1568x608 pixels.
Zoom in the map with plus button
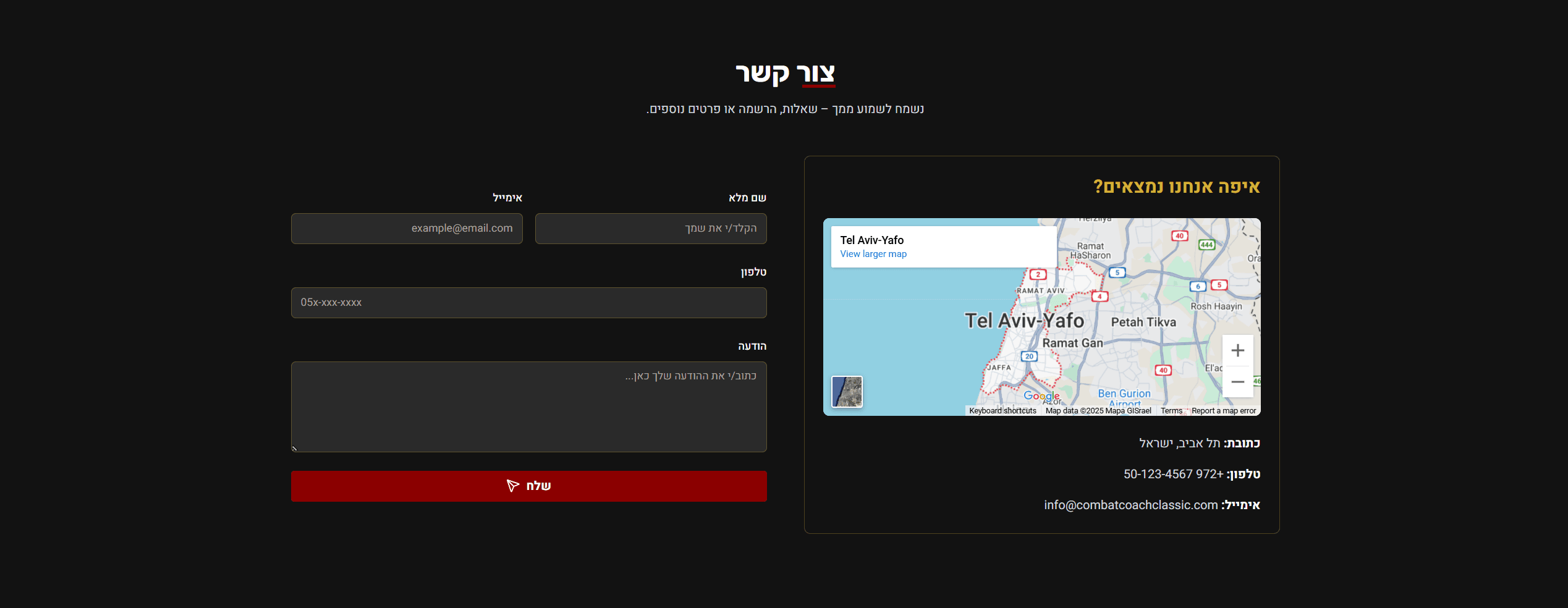(1237, 350)
